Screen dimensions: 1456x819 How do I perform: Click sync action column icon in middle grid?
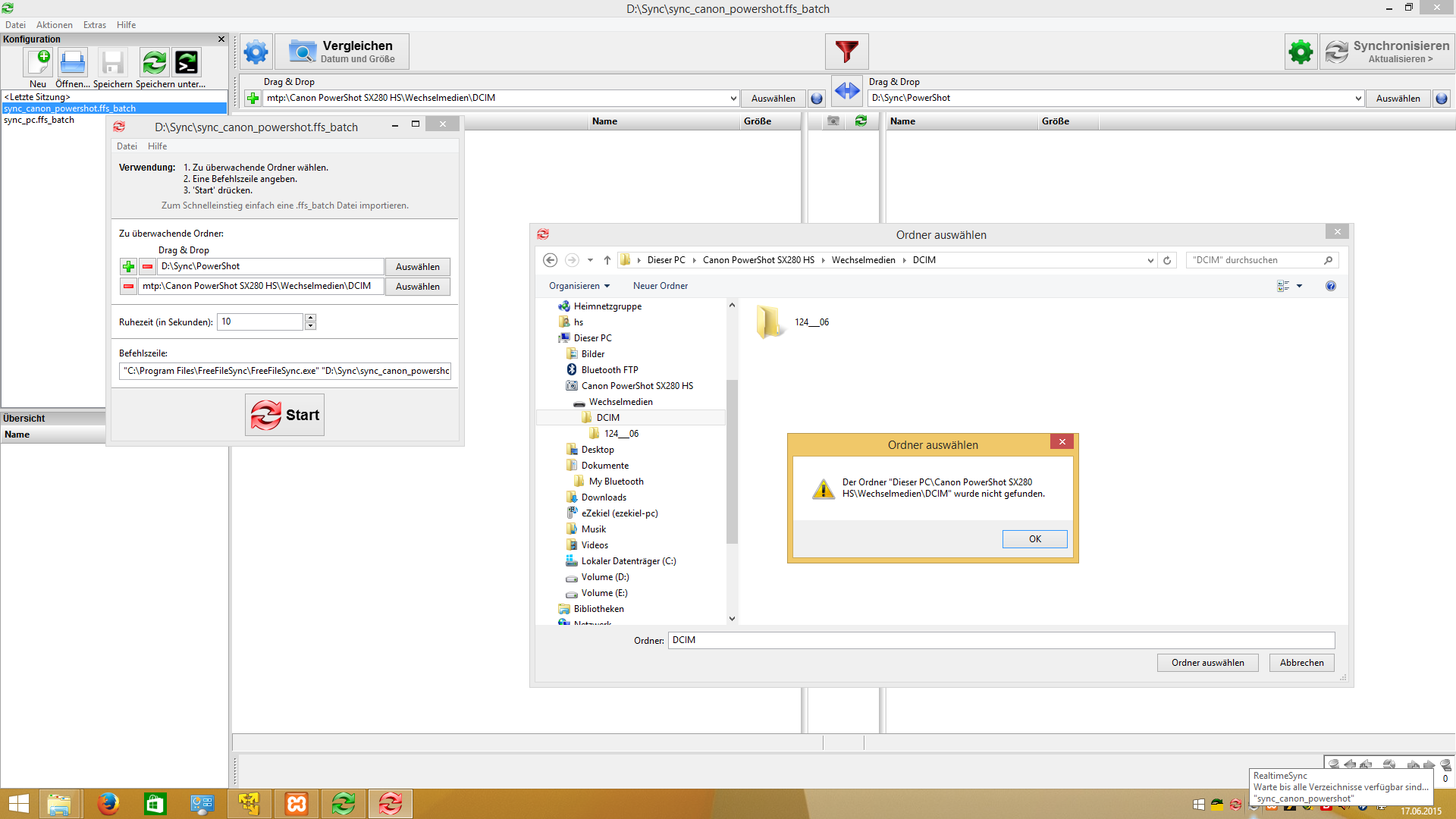point(861,121)
